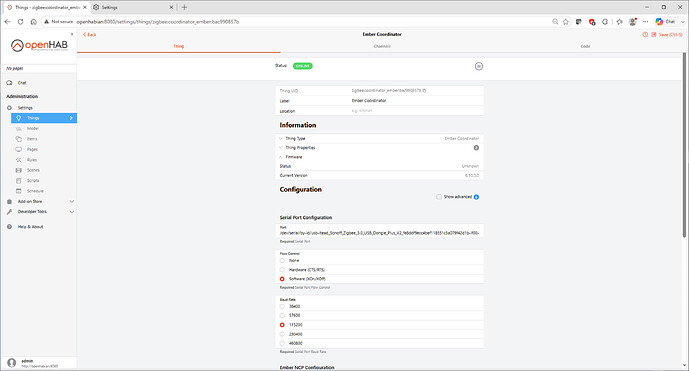689x371 pixels.
Task: Click the browser reload button
Action: coord(20,22)
